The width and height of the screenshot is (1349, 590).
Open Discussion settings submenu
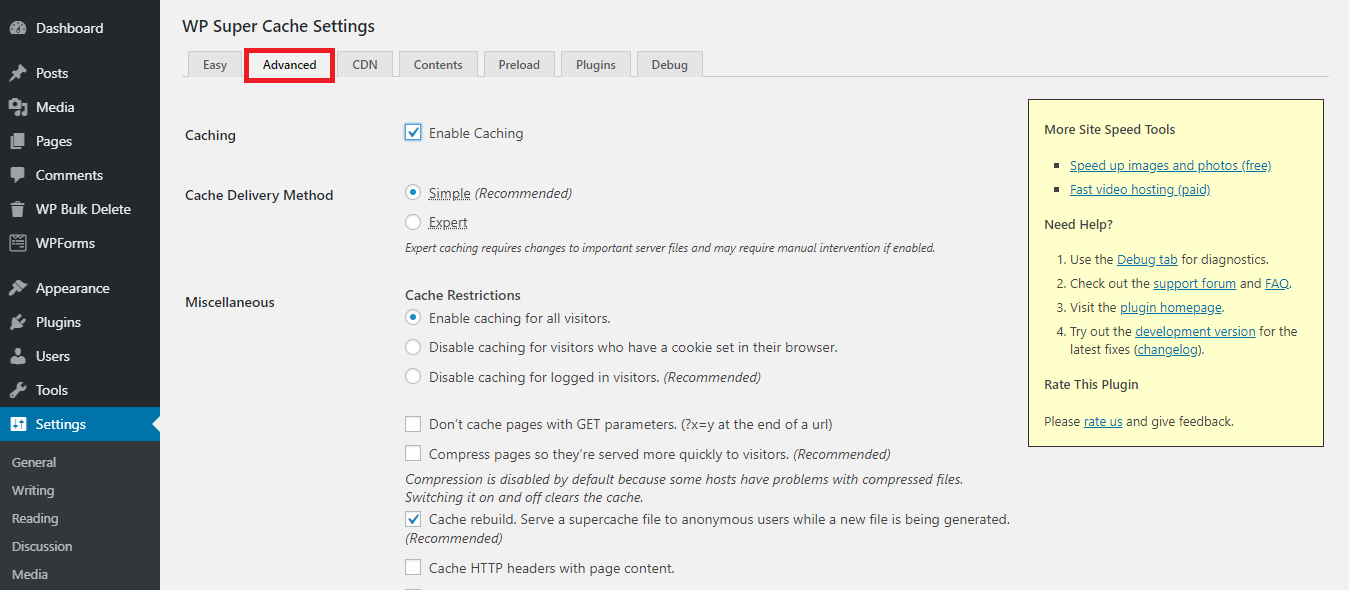tap(42, 546)
